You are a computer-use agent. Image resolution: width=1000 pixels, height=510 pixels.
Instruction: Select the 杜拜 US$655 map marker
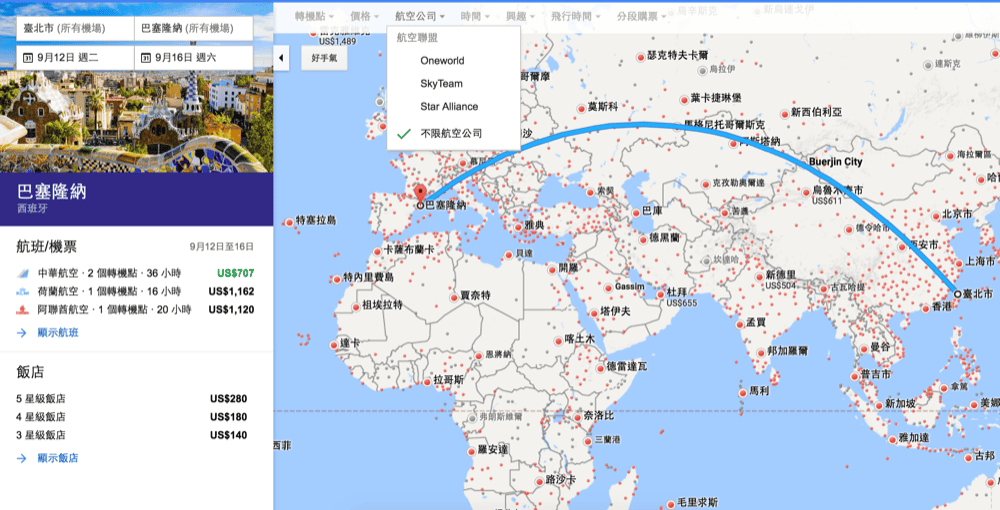659,293
